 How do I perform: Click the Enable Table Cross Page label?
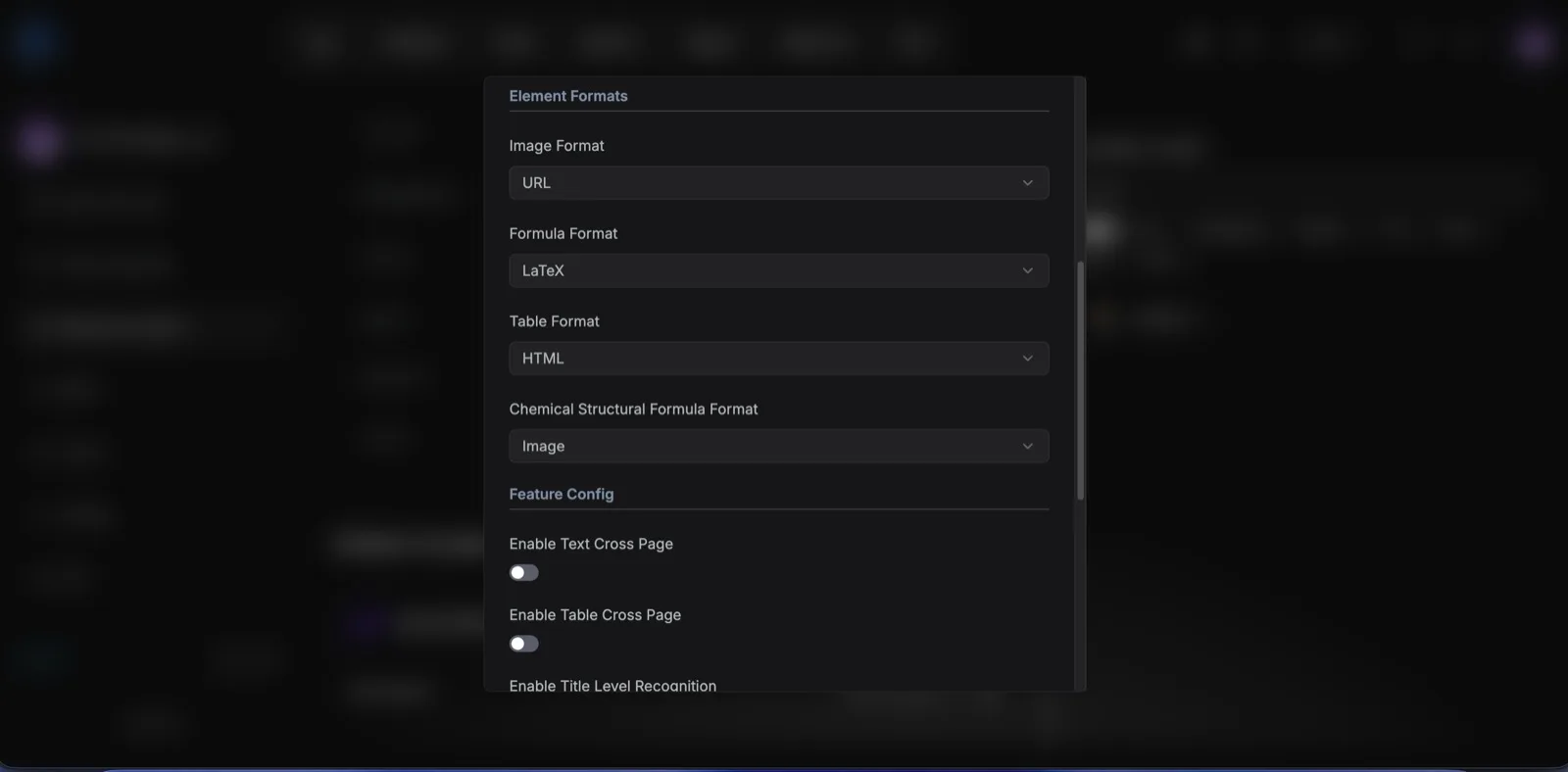(595, 614)
